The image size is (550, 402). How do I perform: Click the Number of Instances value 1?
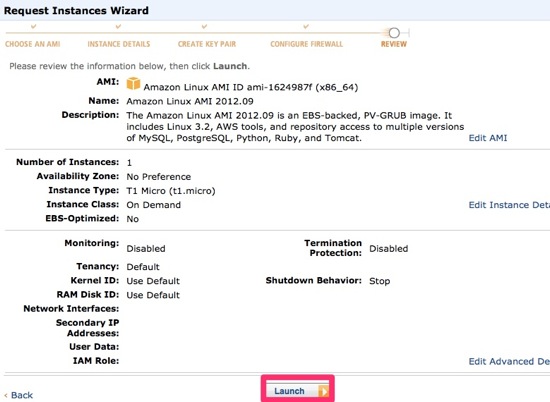pyautogui.click(x=129, y=162)
